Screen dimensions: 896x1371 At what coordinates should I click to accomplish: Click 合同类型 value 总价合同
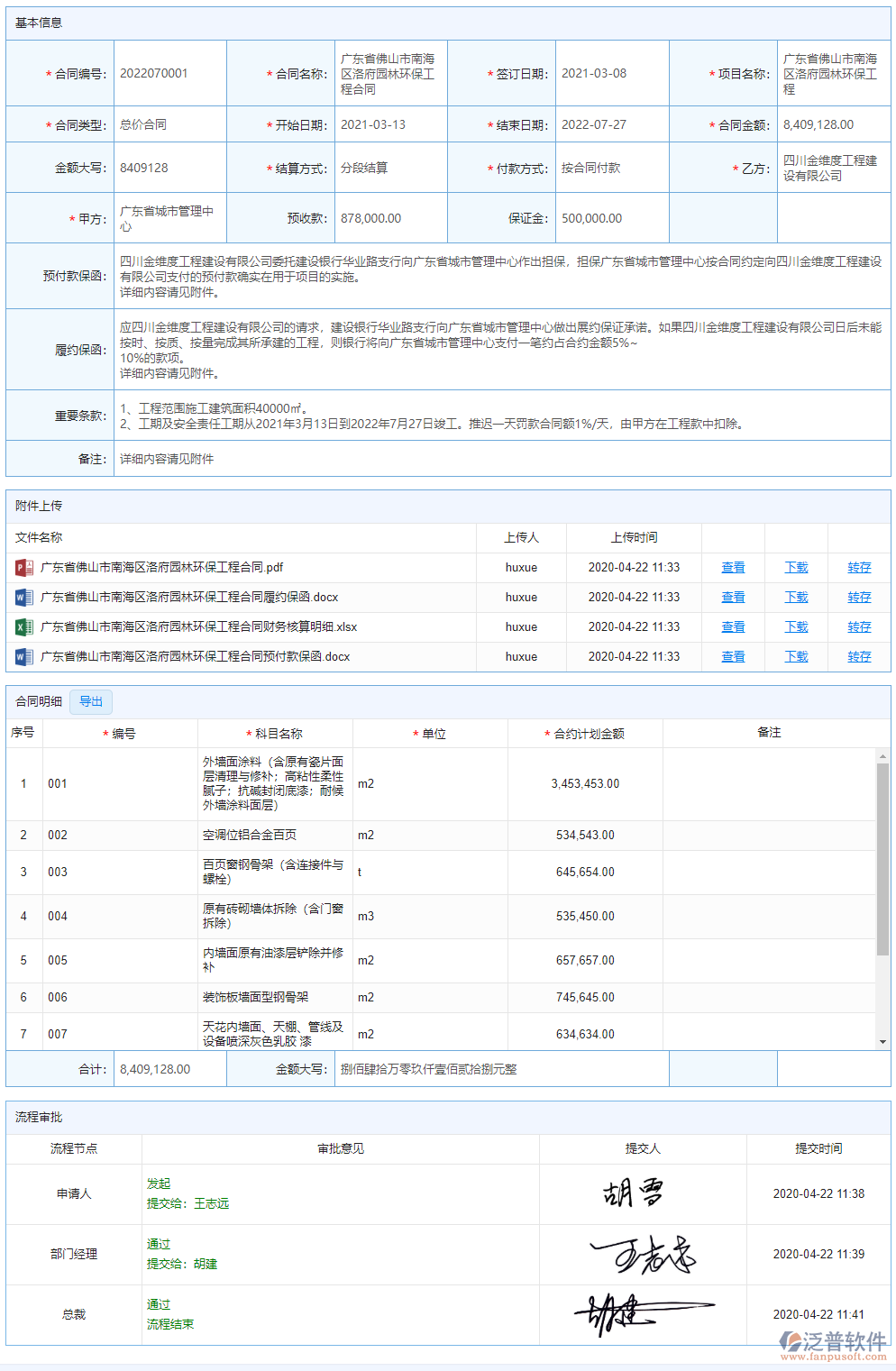(143, 124)
